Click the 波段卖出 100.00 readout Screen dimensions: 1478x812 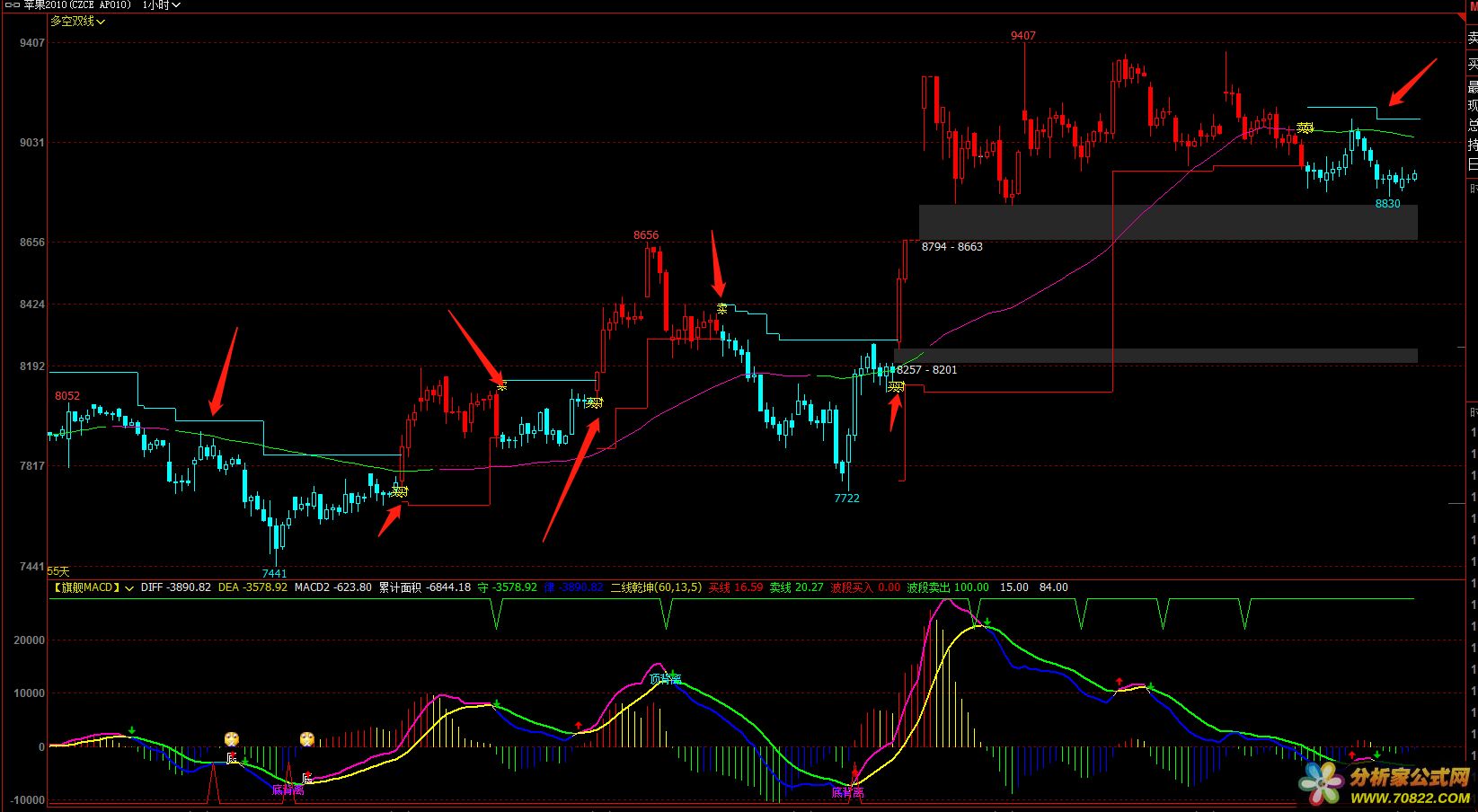[x=948, y=587]
